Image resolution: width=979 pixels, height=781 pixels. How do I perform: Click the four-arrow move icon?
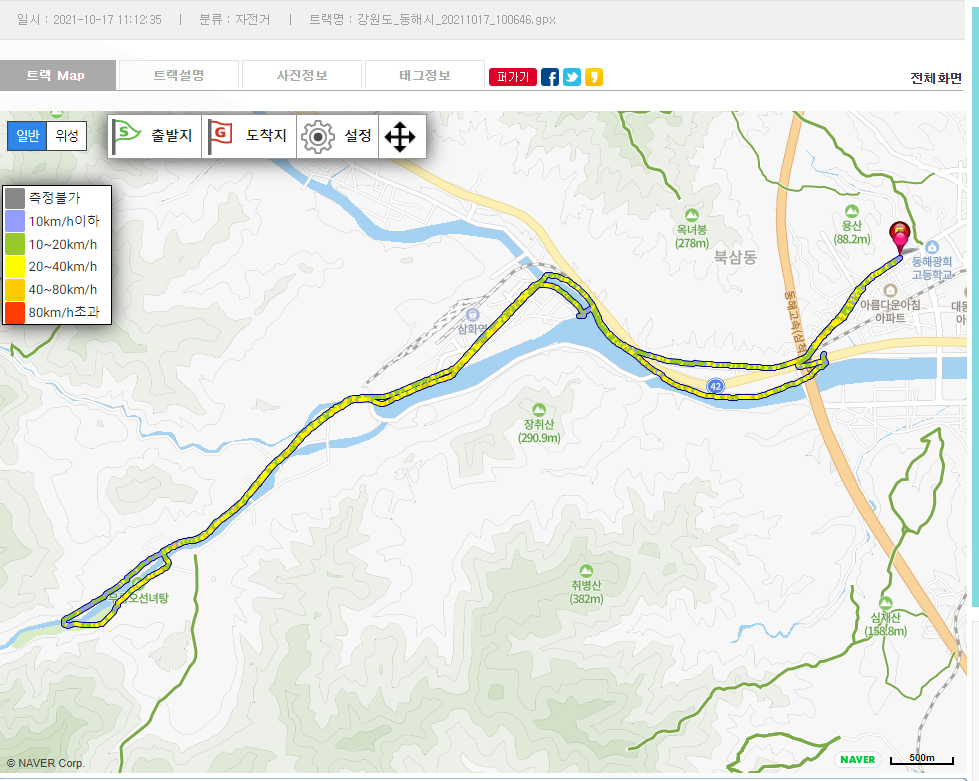(400, 136)
